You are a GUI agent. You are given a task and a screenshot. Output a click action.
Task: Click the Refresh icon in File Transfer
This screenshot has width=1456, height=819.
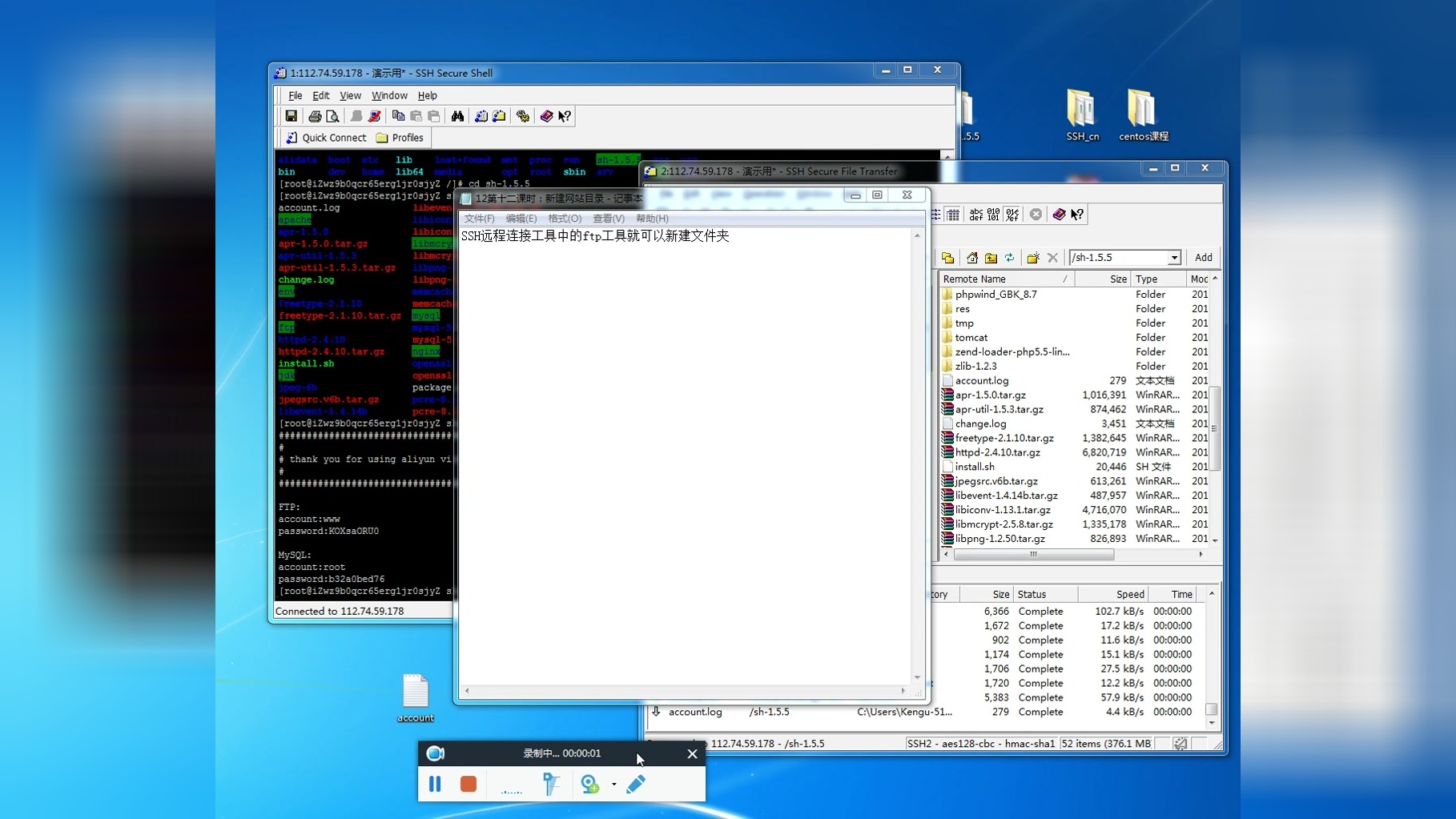[x=1009, y=258]
